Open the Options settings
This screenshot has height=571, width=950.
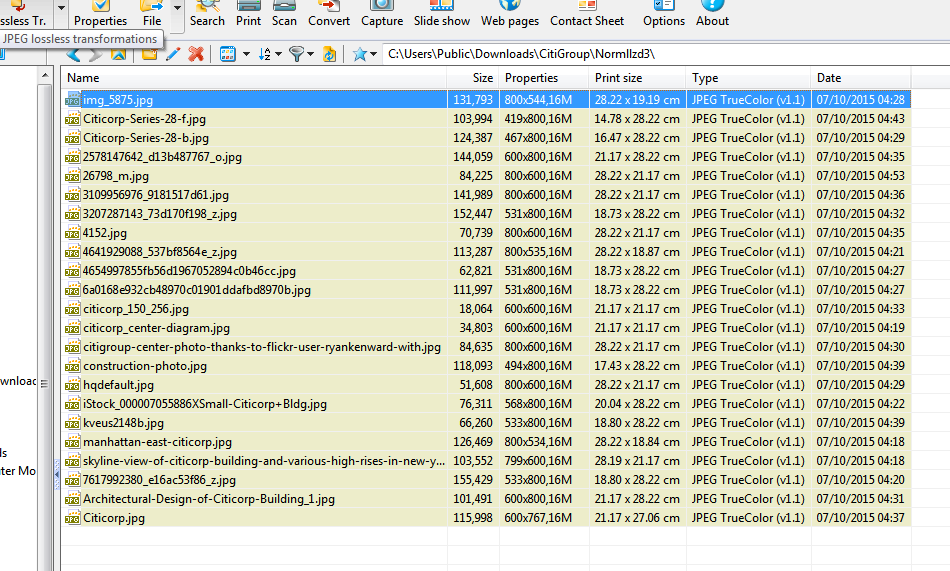click(664, 14)
